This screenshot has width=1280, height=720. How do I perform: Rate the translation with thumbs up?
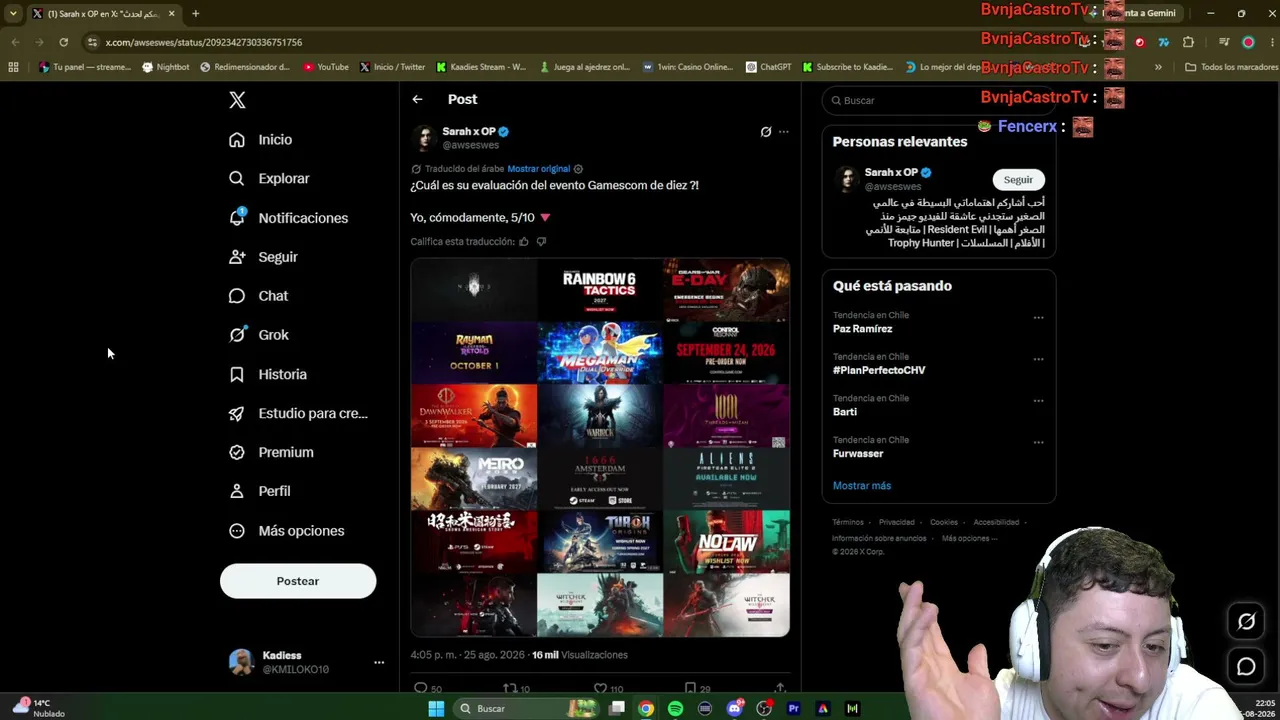pos(523,242)
